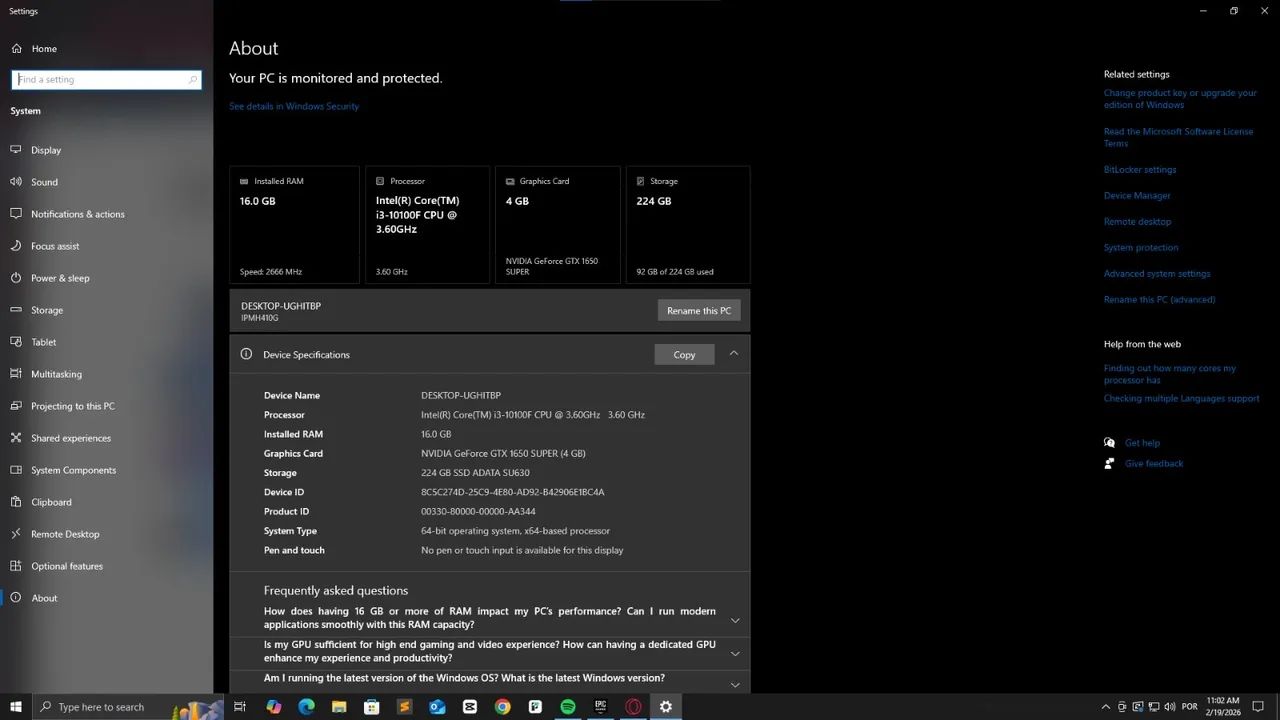Open BitLocker settings link
The width and height of the screenshot is (1280, 720).
coord(1140,169)
